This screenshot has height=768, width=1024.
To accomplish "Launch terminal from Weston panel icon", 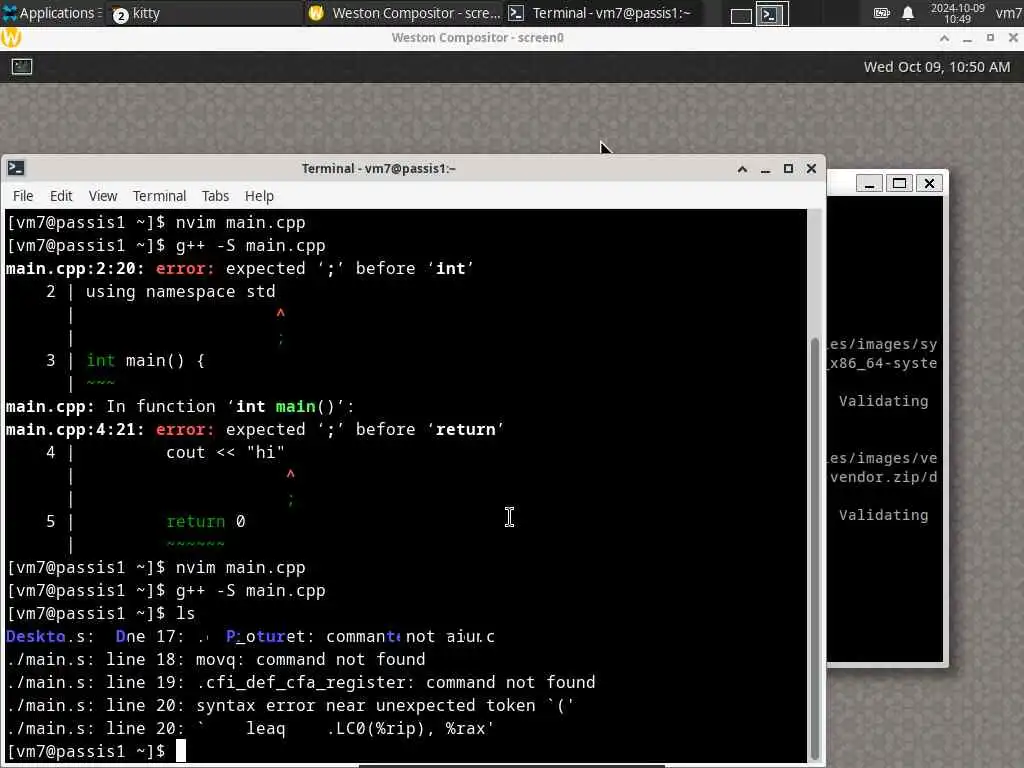I will [x=22, y=67].
